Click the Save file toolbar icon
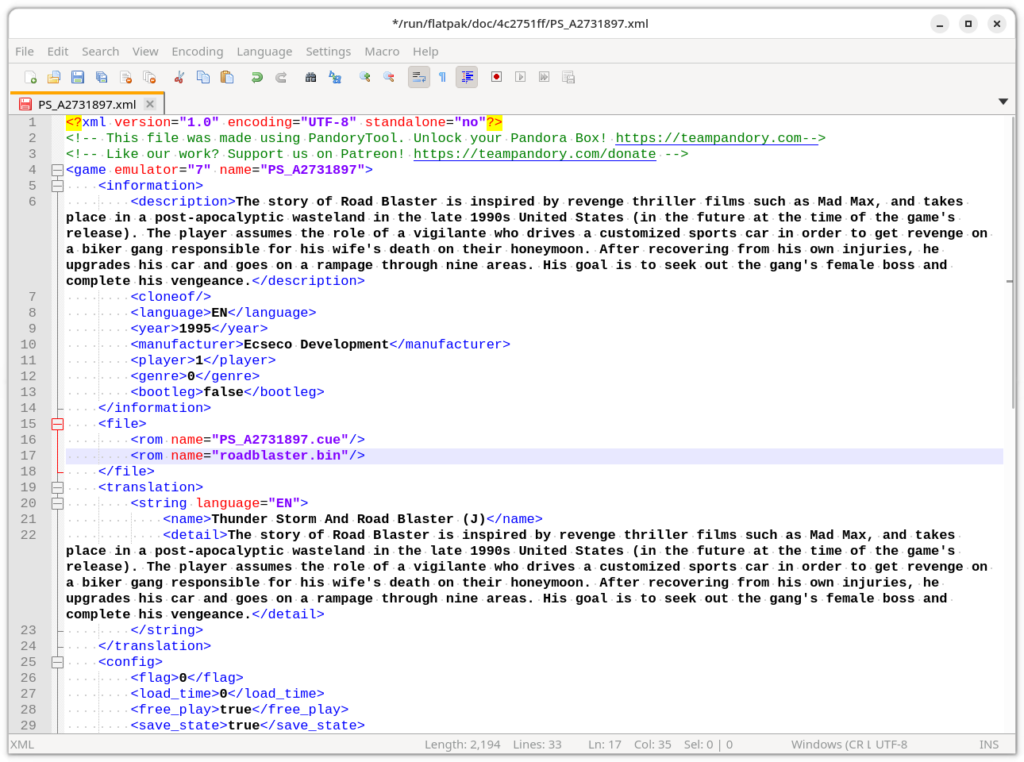The height and width of the screenshot is (762, 1024). (x=77, y=77)
